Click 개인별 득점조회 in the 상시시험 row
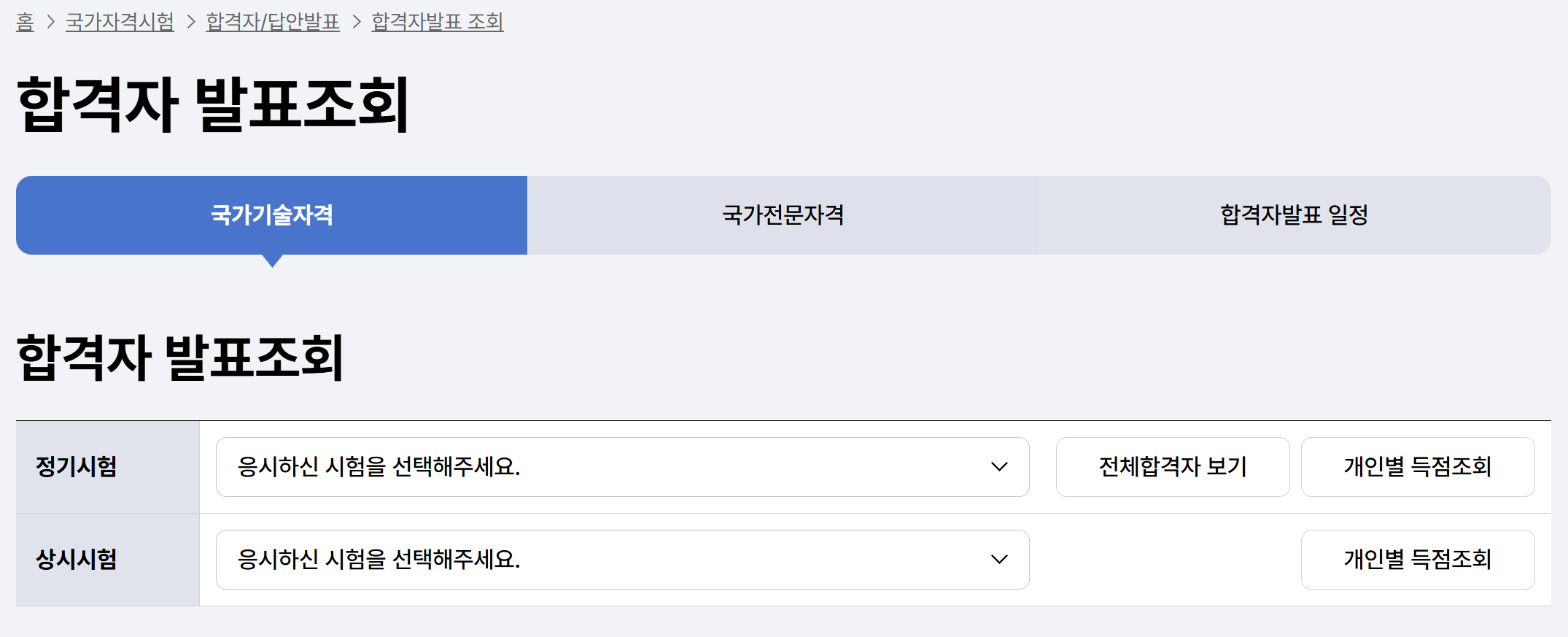The height and width of the screenshot is (637, 1568). [1418, 560]
